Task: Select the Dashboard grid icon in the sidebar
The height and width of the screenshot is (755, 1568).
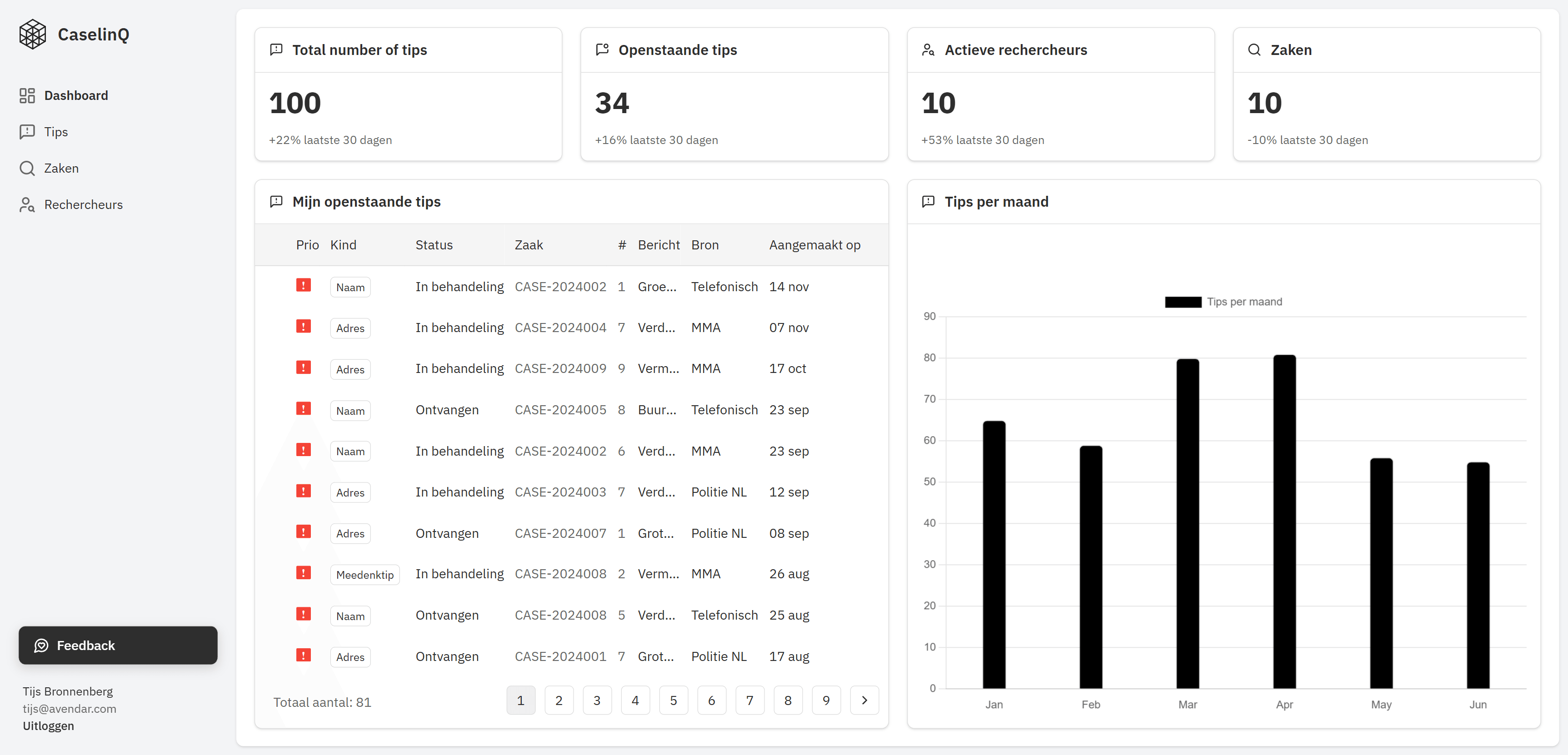Action: [x=27, y=95]
